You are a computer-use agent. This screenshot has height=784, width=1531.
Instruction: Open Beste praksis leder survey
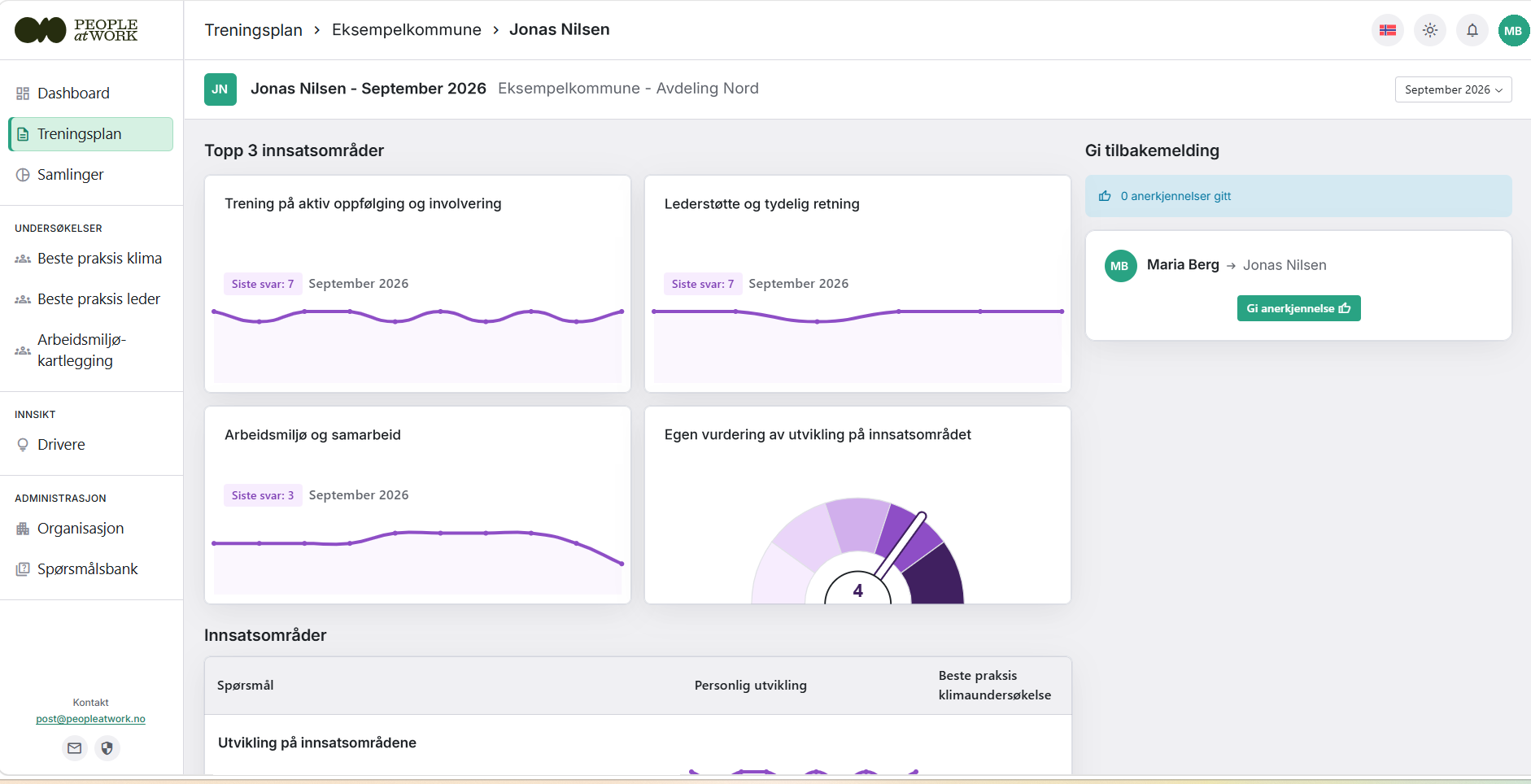pyautogui.click(x=91, y=299)
